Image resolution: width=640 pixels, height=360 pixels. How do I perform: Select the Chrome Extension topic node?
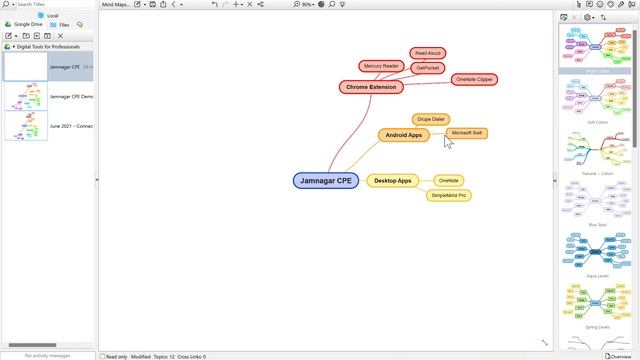click(371, 87)
